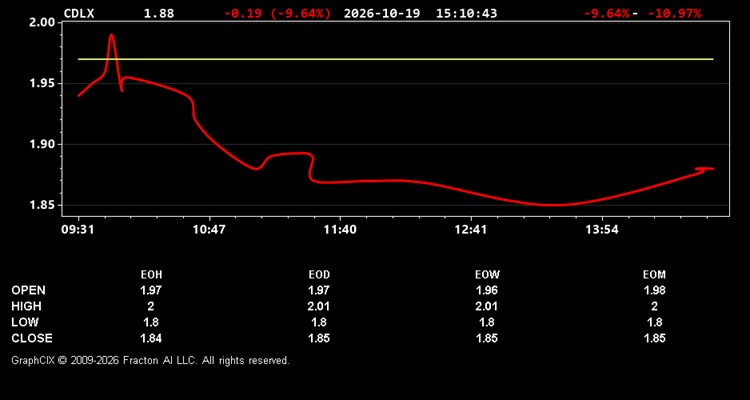Click the EOH HIGH value 2
Screen dimensions: 750x400
coord(151,306)
